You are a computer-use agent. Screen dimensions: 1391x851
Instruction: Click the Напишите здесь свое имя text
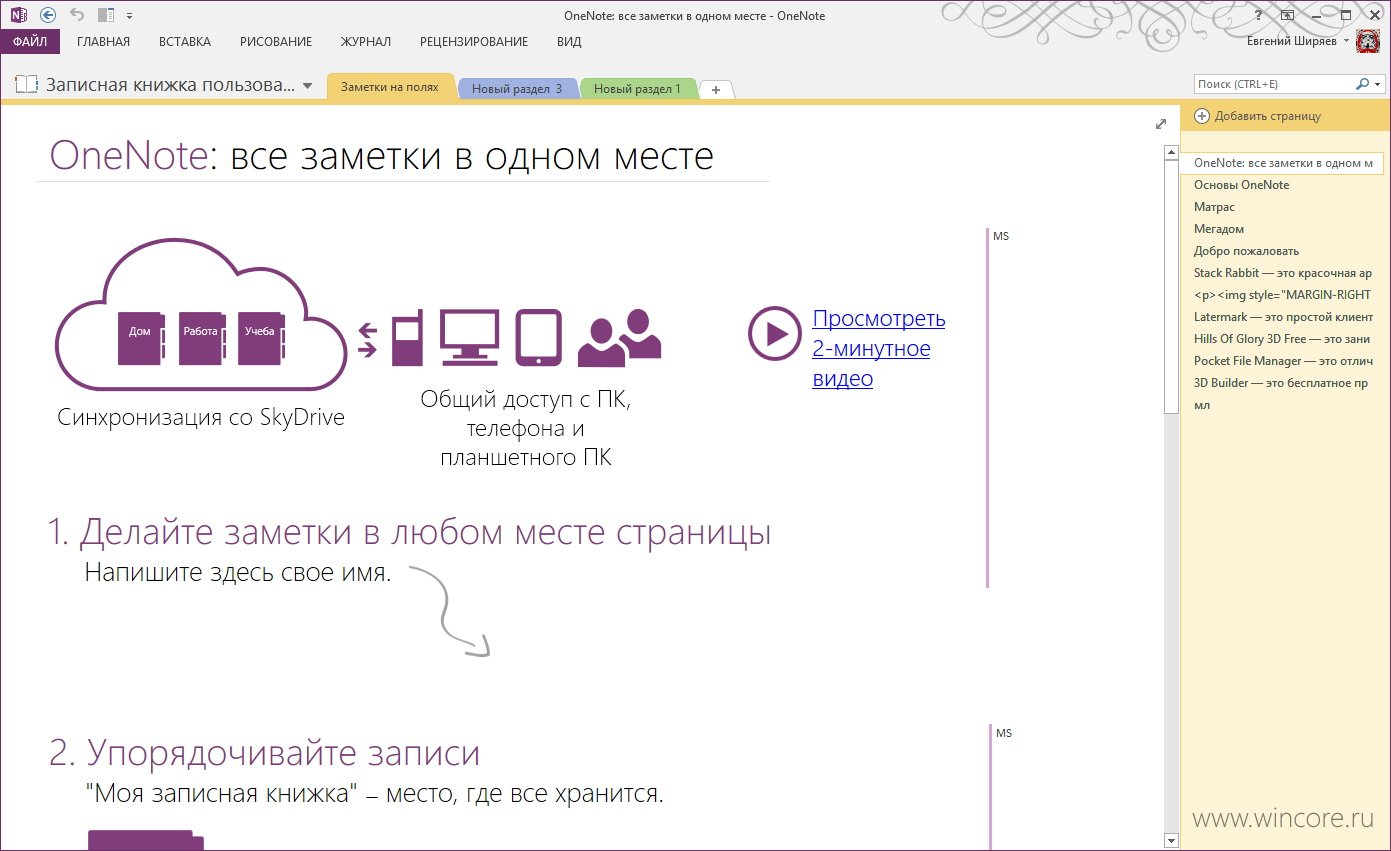tap(238, 573)
